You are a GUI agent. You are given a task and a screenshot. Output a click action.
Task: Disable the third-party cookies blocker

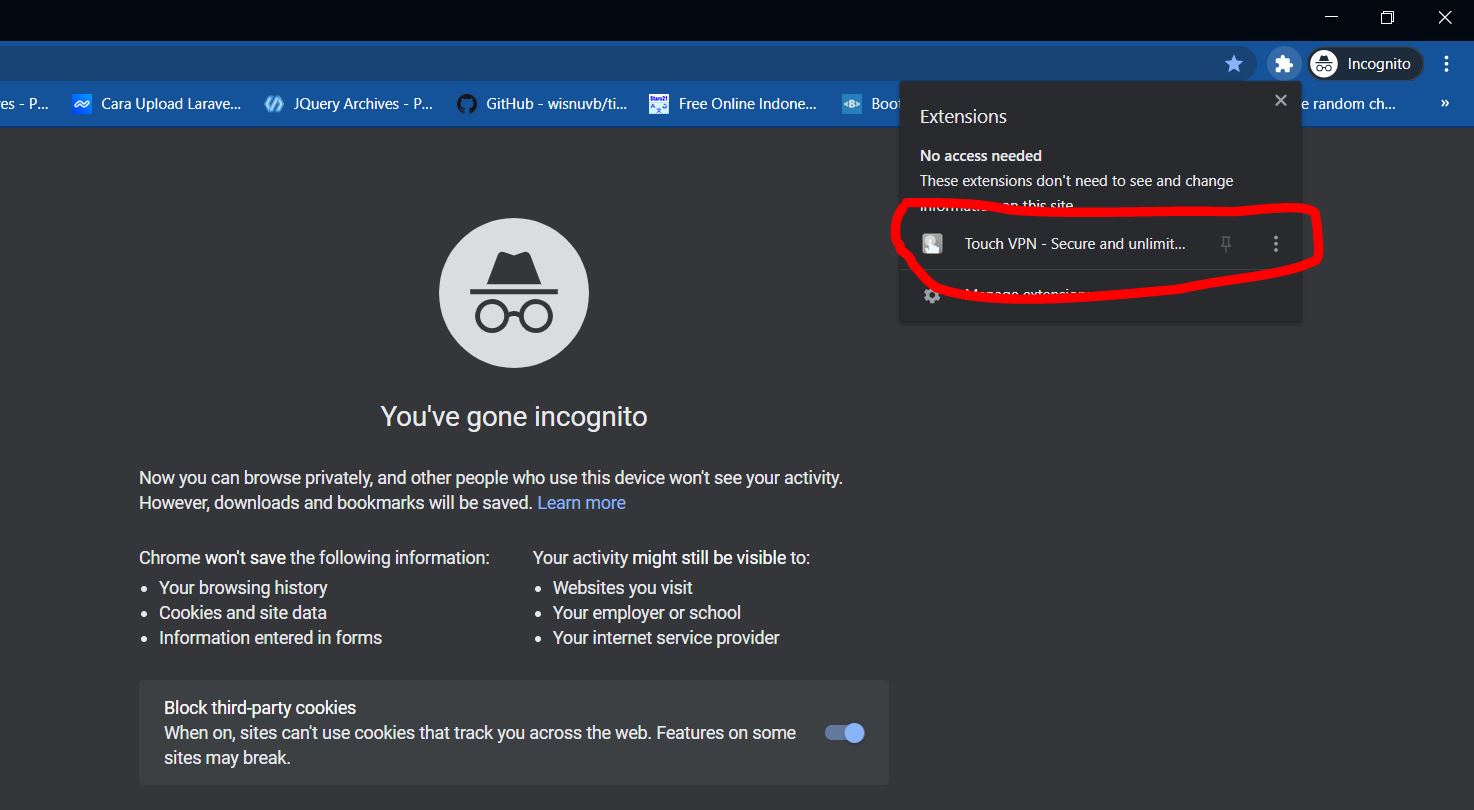(843, 732)
